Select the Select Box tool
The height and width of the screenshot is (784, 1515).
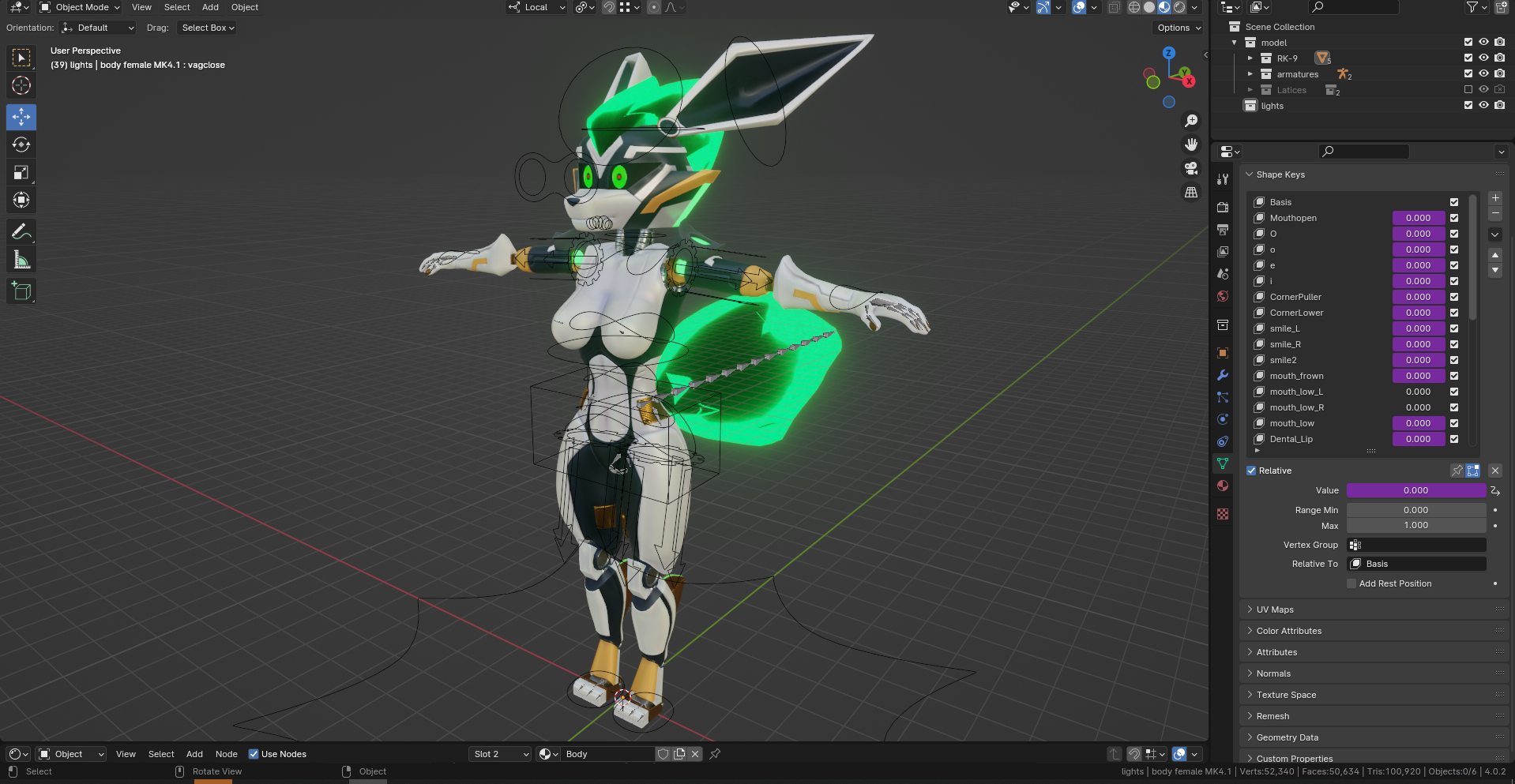(21, 58)
